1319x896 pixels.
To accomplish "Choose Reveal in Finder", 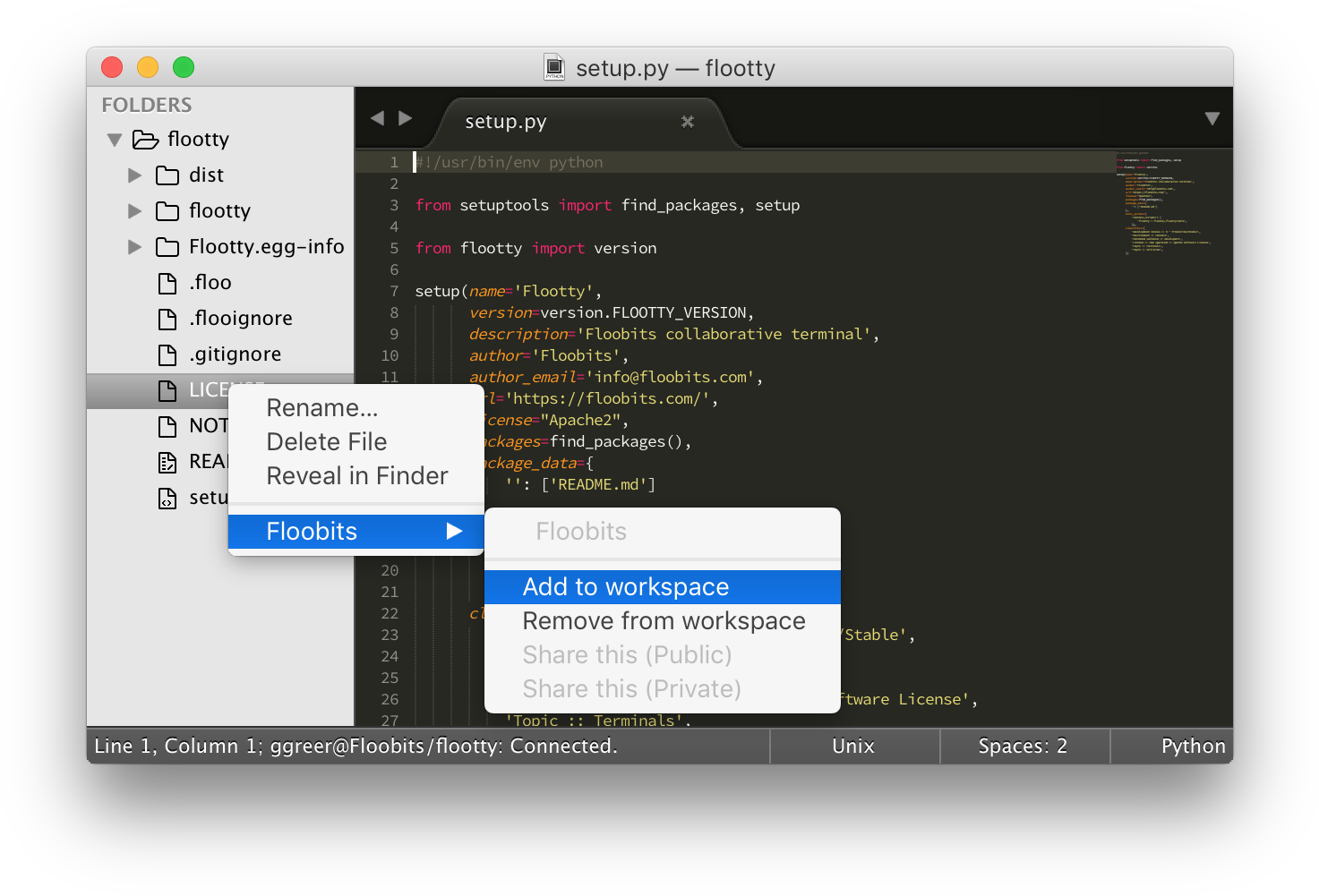I will click(x=357, y=476).
